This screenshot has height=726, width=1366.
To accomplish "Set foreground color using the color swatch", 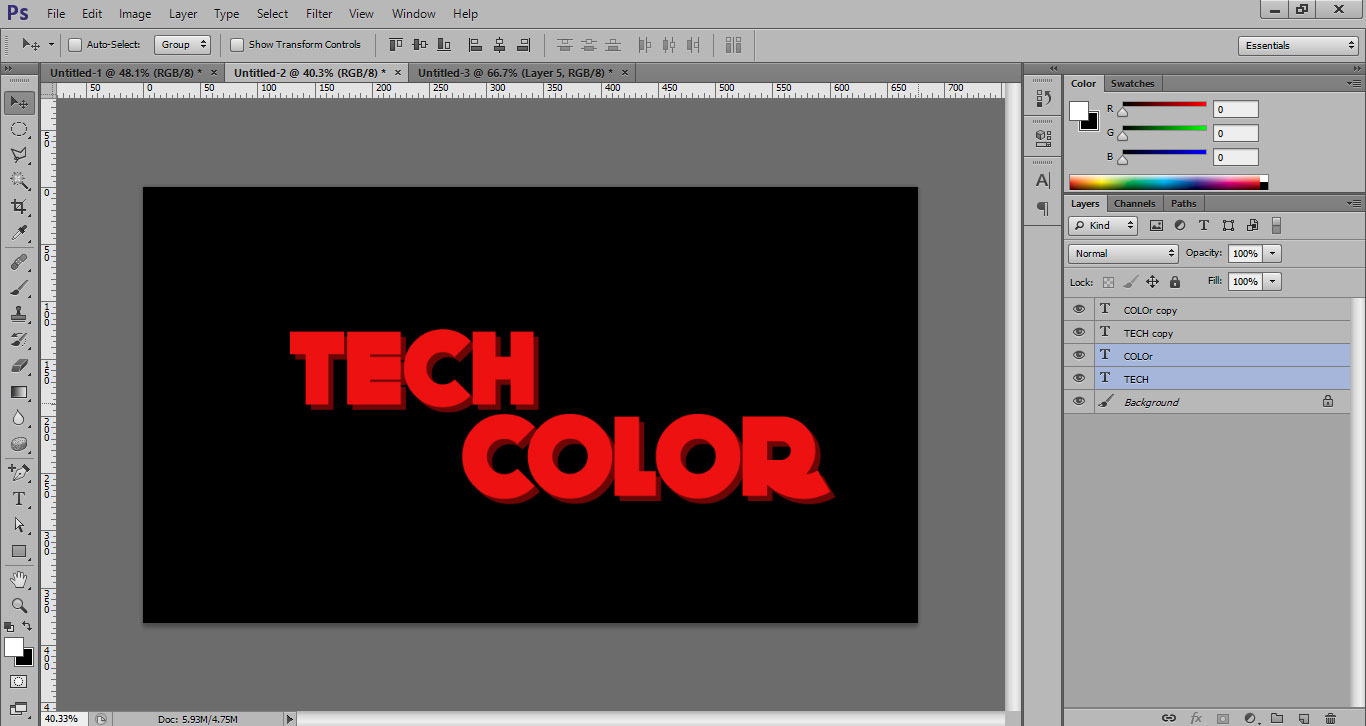I will [1077, 110].
